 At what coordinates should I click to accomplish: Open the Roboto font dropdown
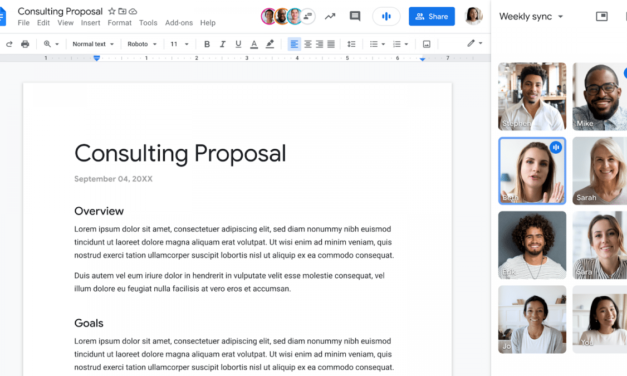tap(142, 44)
